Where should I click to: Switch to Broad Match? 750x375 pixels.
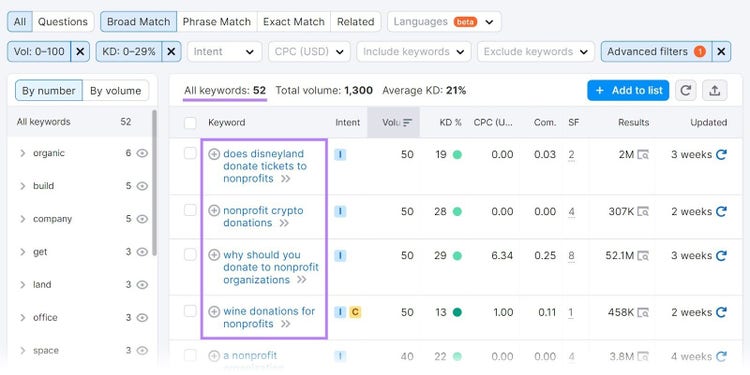(138, 22)
